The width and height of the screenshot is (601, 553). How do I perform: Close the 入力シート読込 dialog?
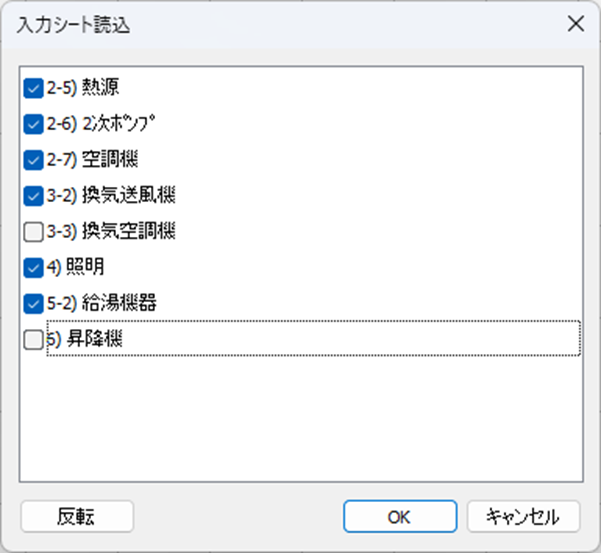coord(575,24)
